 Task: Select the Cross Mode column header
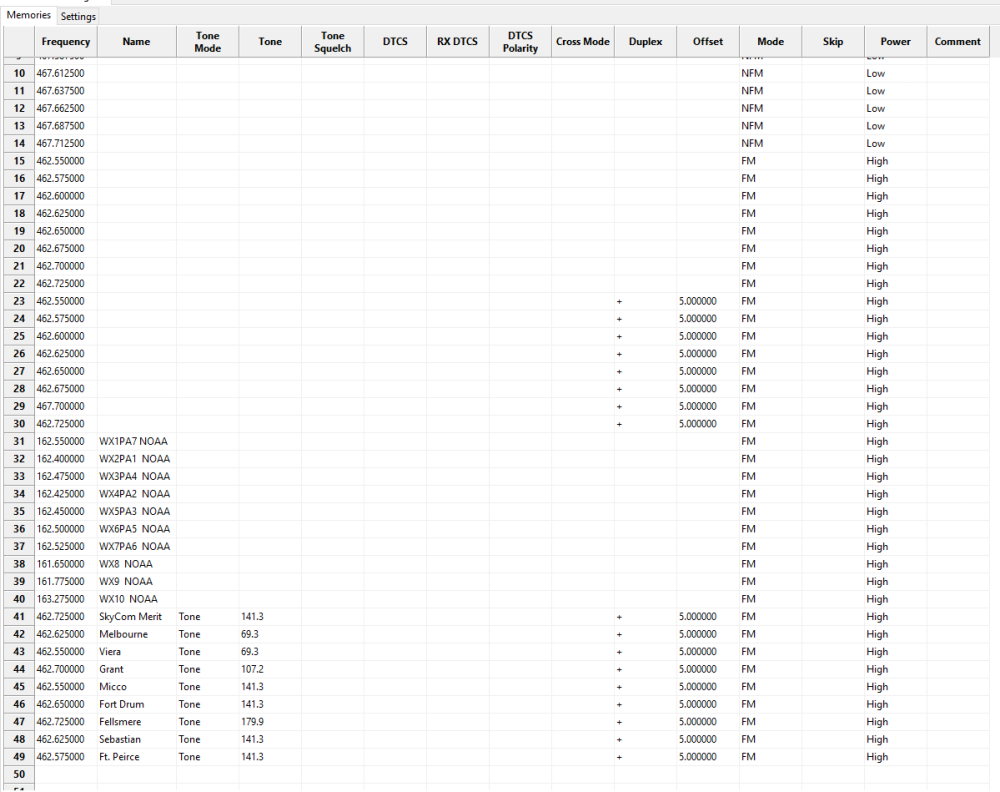pyautogui.click(x=583, y=42)
